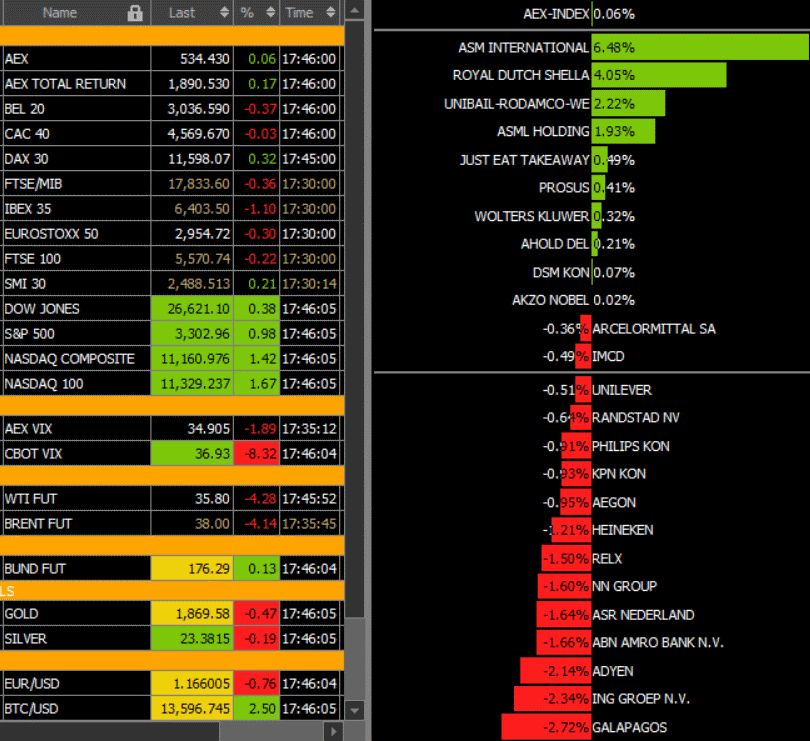The image size is (810, 741).
Task: Click the HEINEKEN label
Action: tap(623, 530)
